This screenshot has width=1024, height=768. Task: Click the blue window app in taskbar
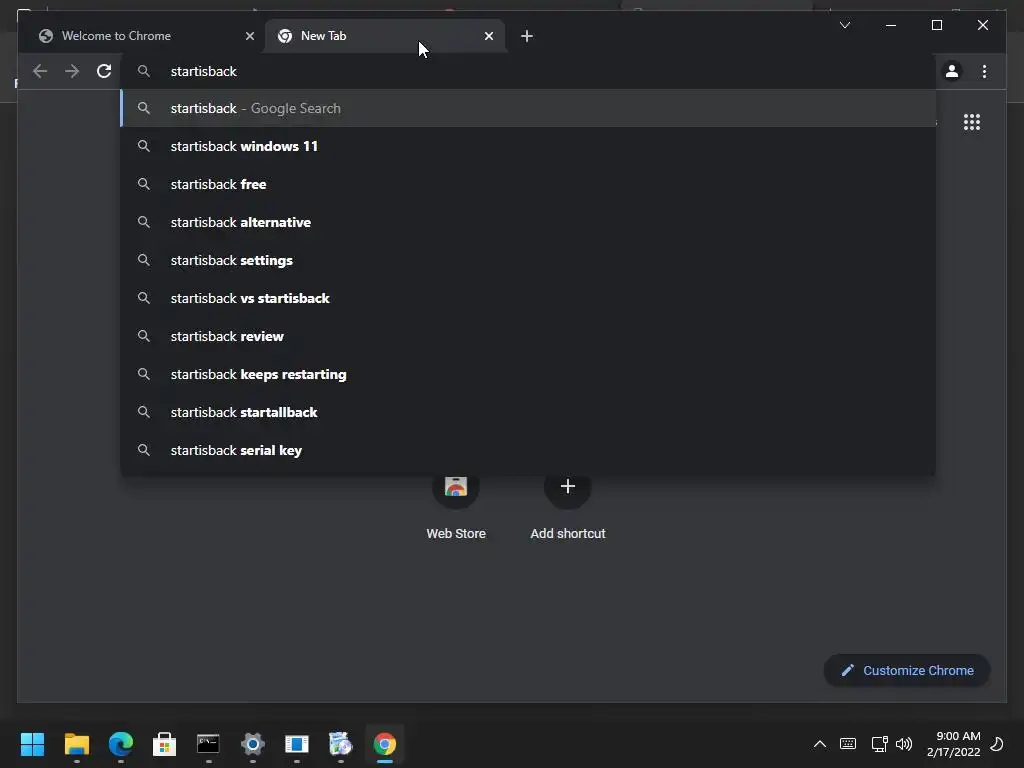pyautogui.click(x=296, y=744)
